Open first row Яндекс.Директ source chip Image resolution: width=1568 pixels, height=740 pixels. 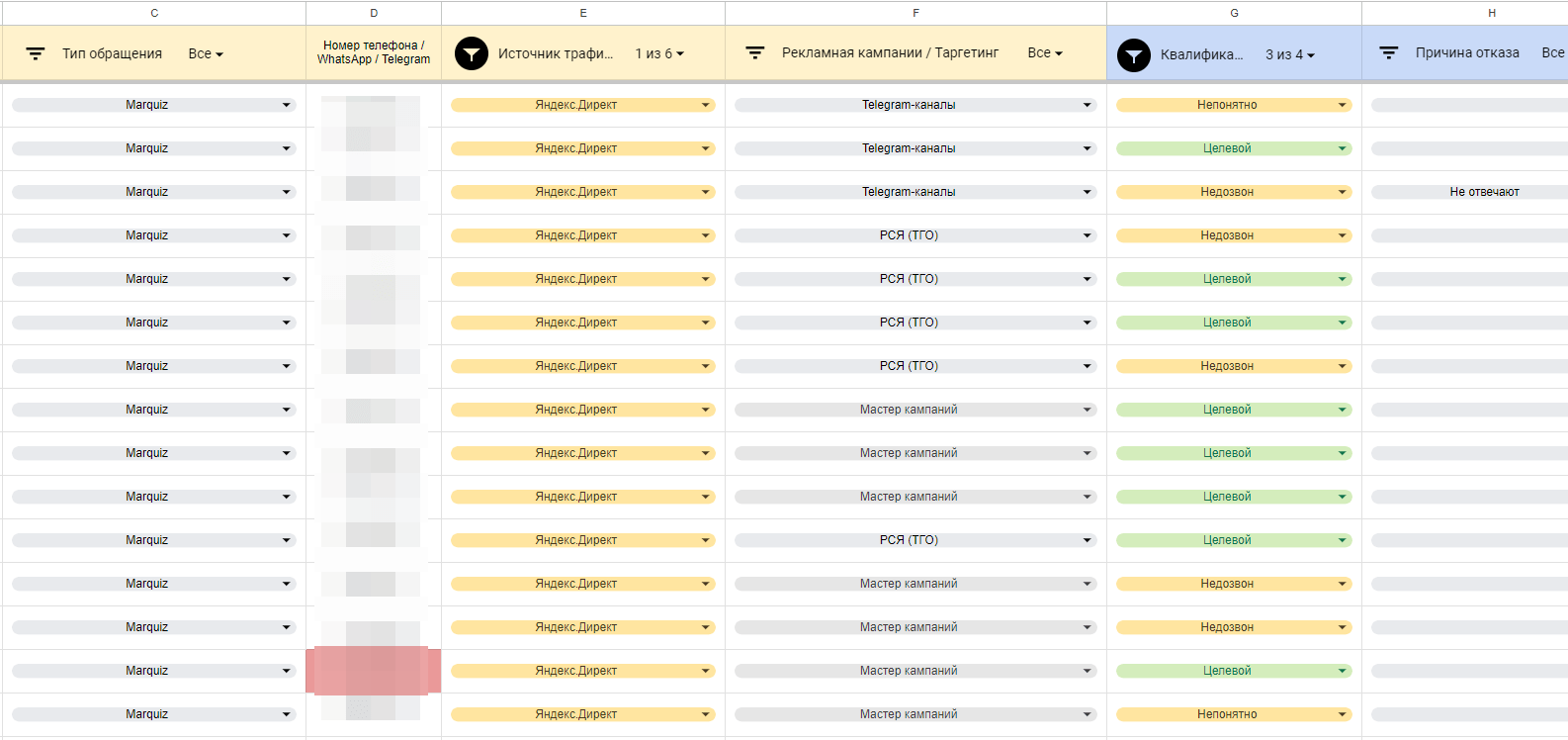(x=582, y=105)
